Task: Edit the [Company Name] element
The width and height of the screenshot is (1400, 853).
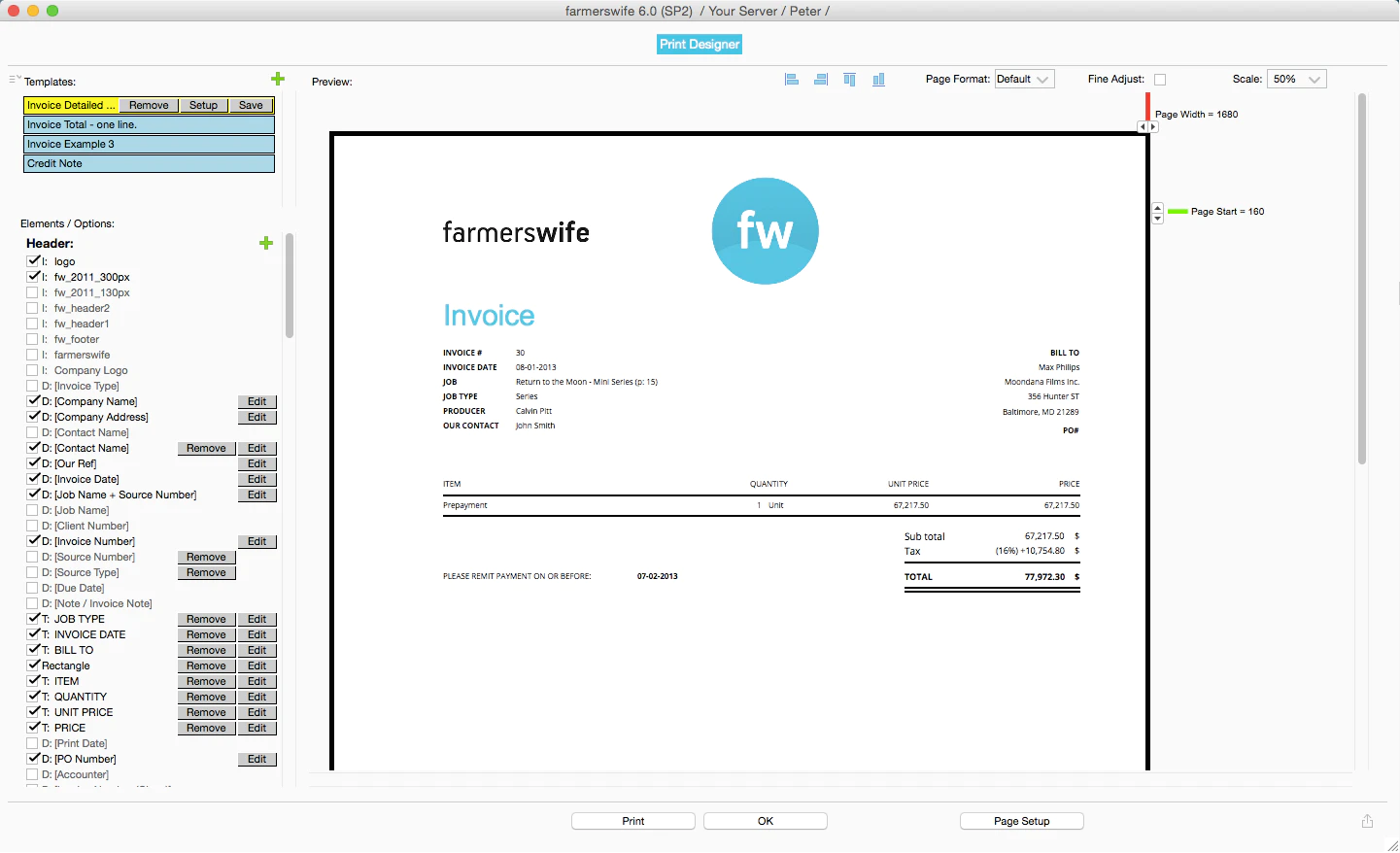Action: click(x=257, y=401)
